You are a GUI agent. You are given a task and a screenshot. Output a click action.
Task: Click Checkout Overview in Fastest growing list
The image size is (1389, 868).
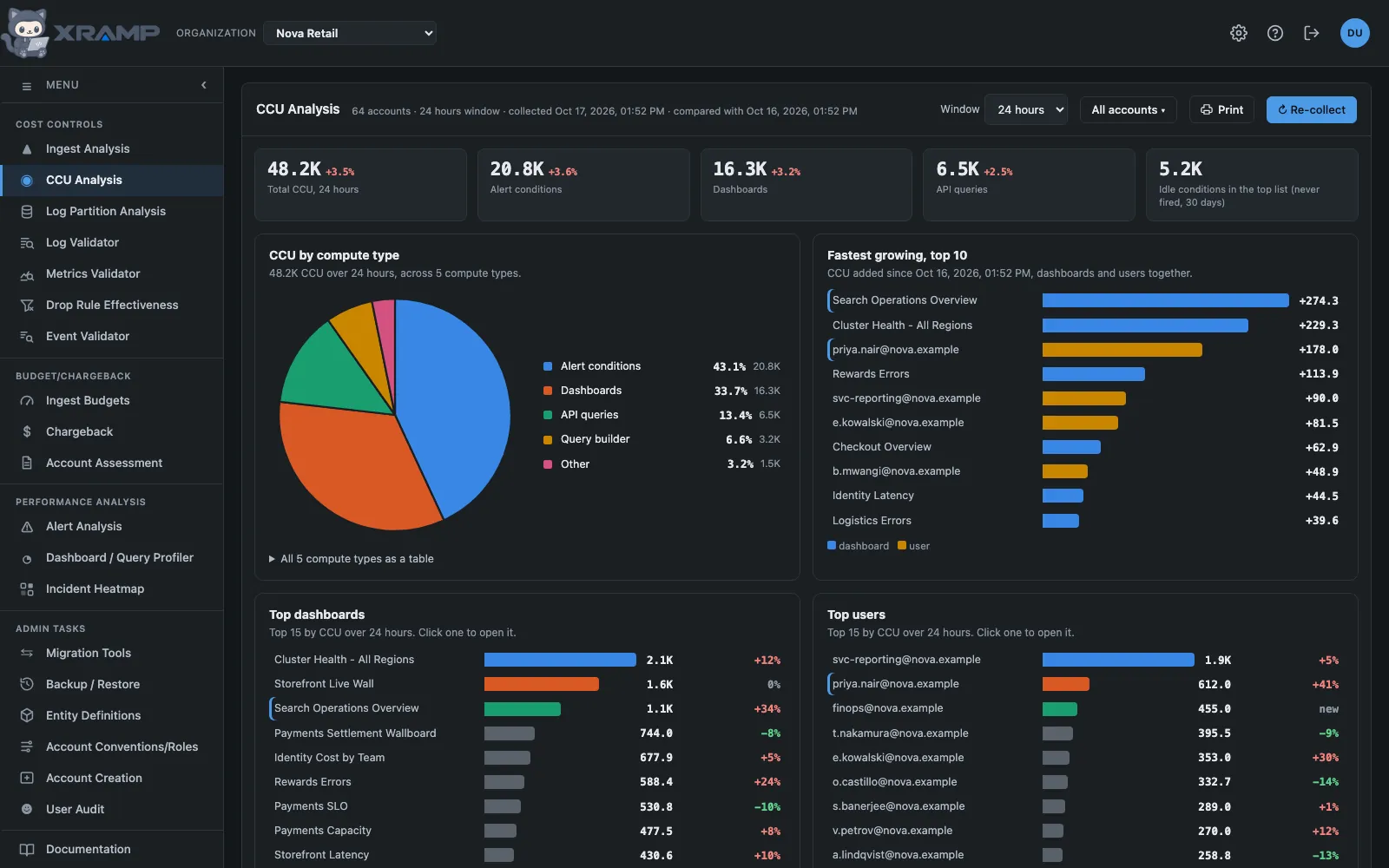coord(1085,447)
